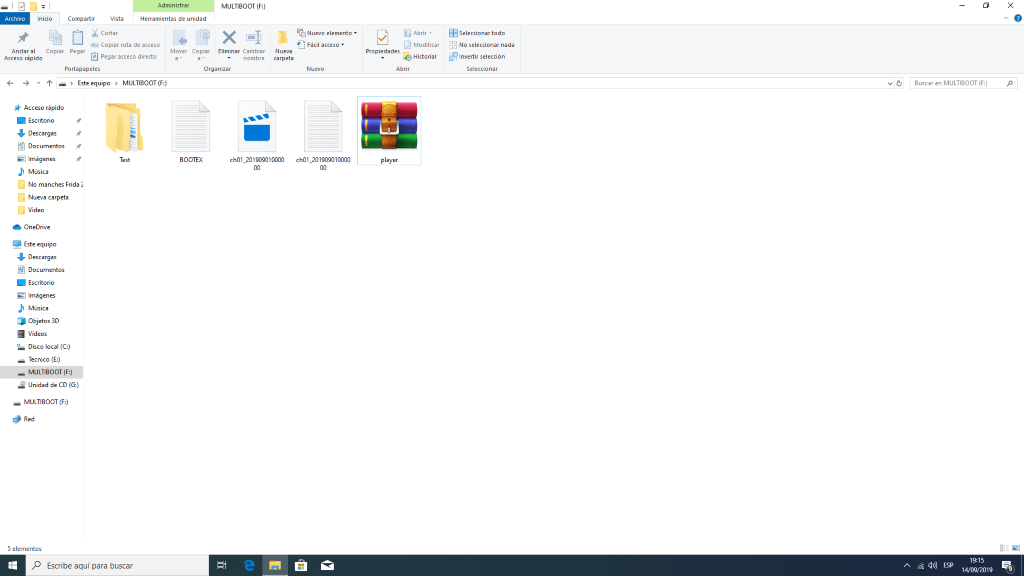Click the red X Eliminar icon
This screenshot has height=576, width=1024.
point(229,38)
